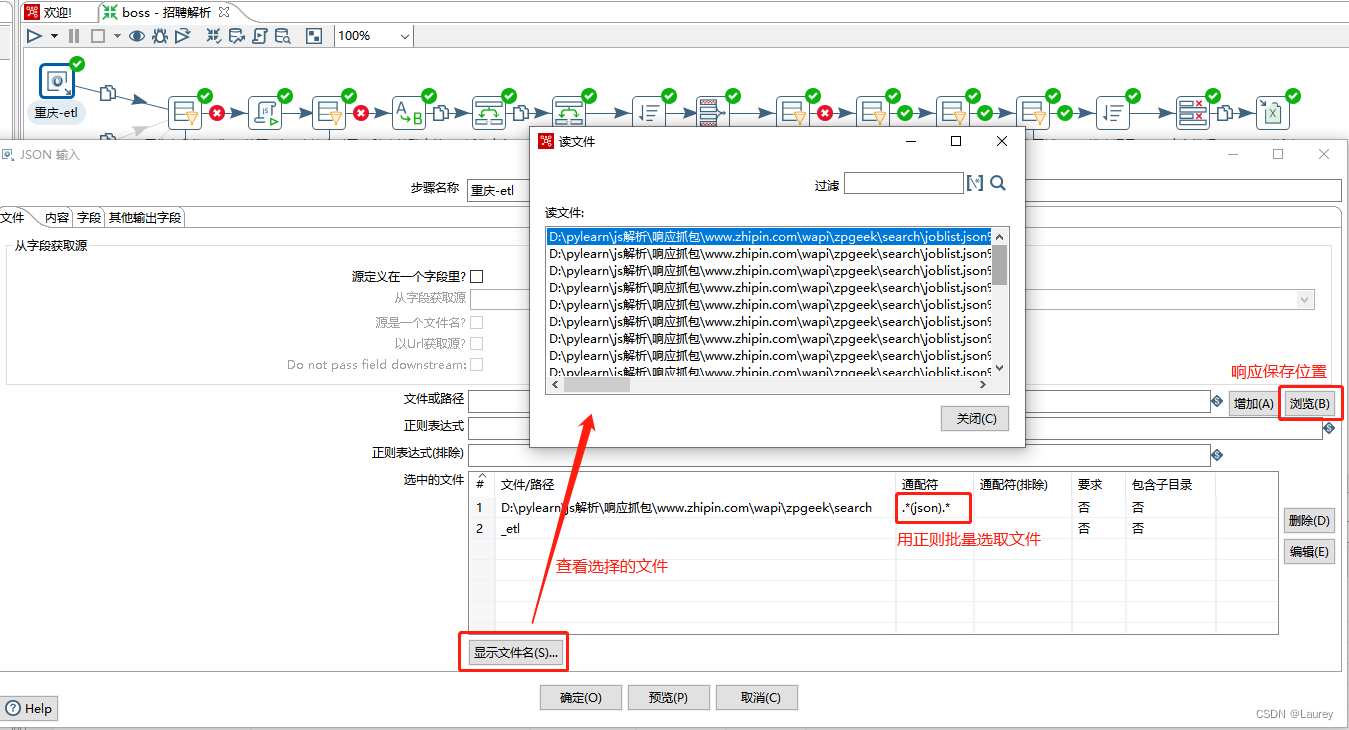Open the 其他输出字段 tab
The image size is (1349, 730).
coord(145,218)
